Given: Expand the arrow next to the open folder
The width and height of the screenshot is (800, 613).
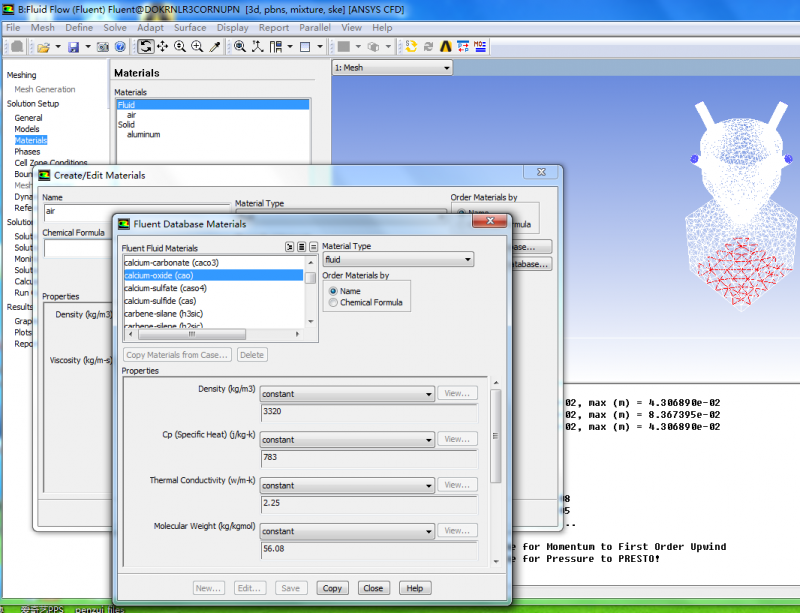Looking at the screenshot, I should point(58,47).
